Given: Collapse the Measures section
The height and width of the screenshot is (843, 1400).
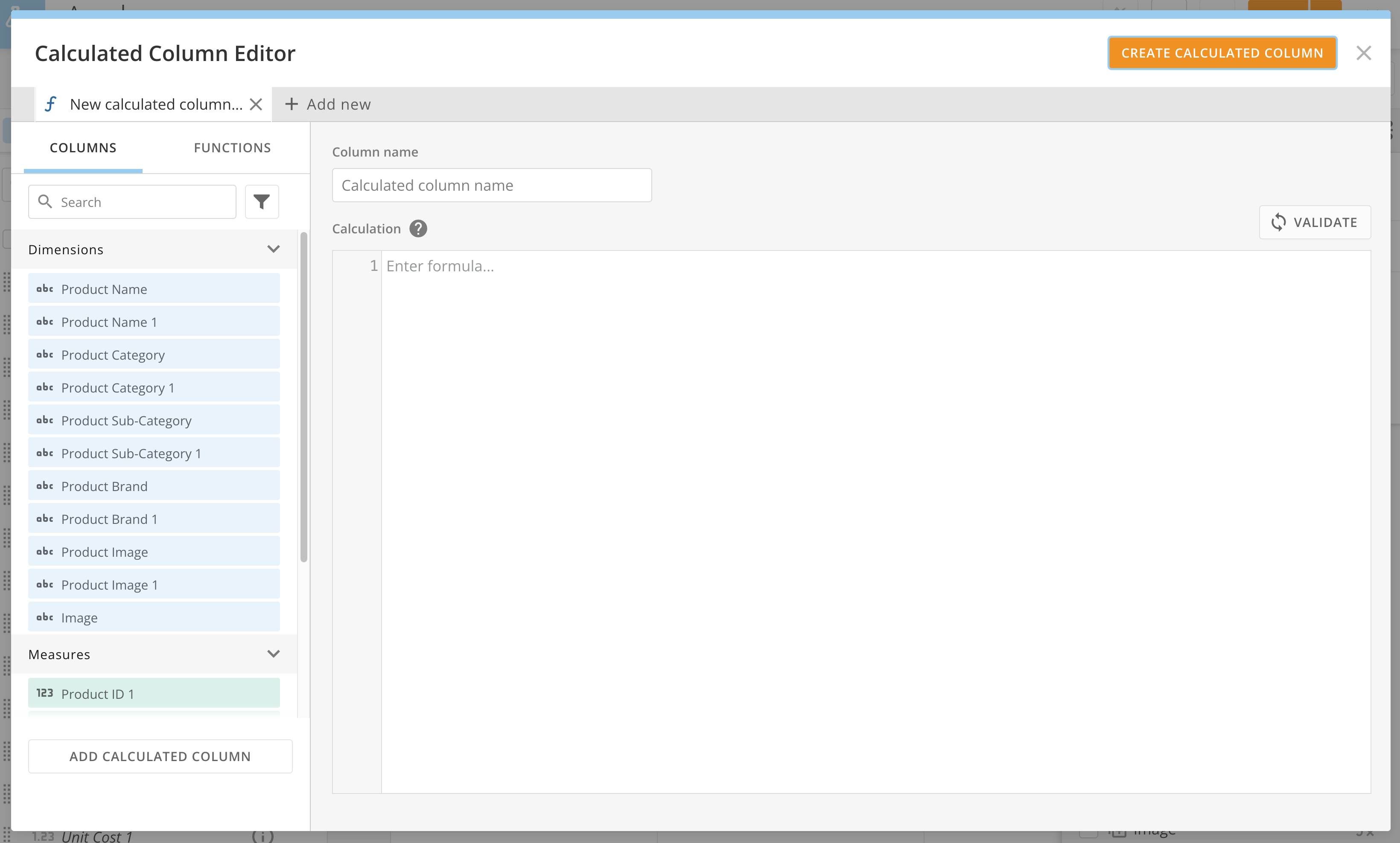Looking at the screenshot, I should (x=273, y=654).
